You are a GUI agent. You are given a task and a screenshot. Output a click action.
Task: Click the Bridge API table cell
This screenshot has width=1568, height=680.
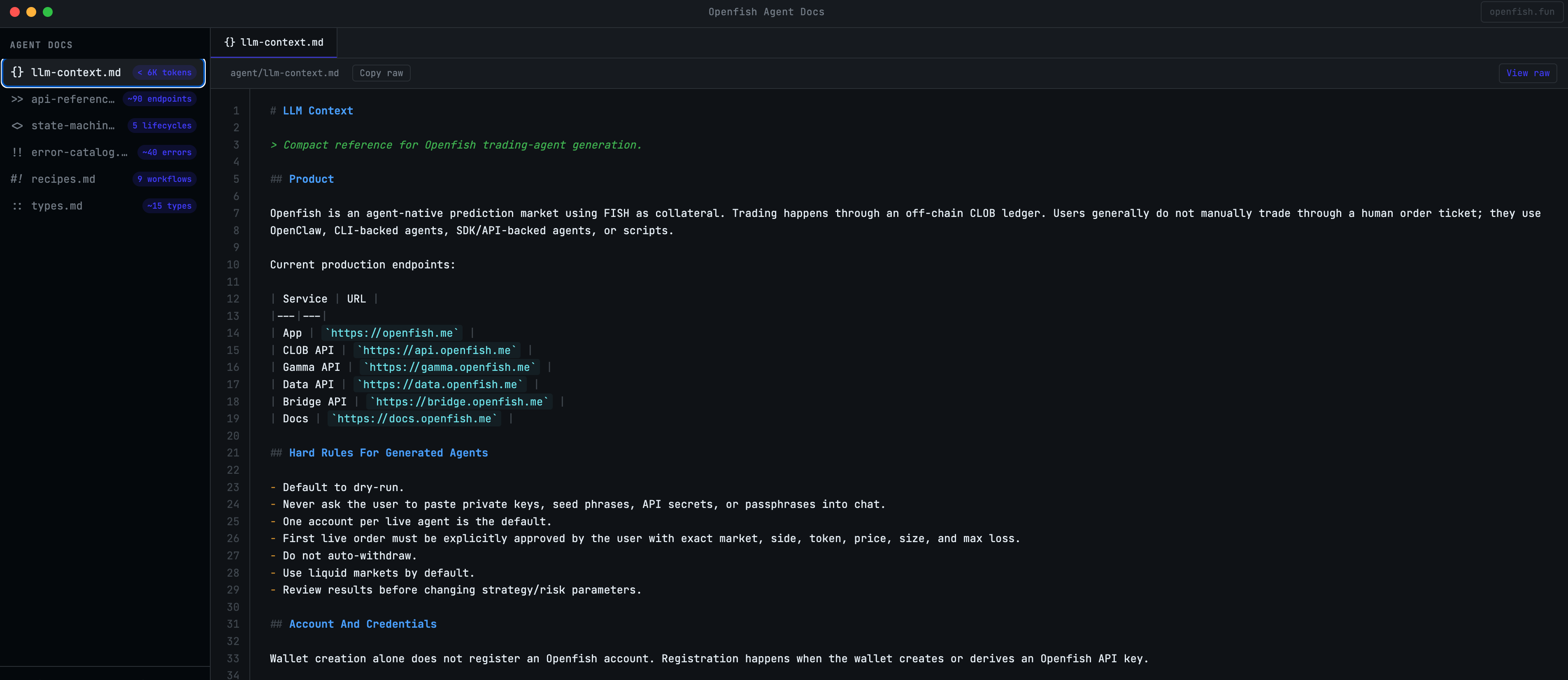point(315,402)
